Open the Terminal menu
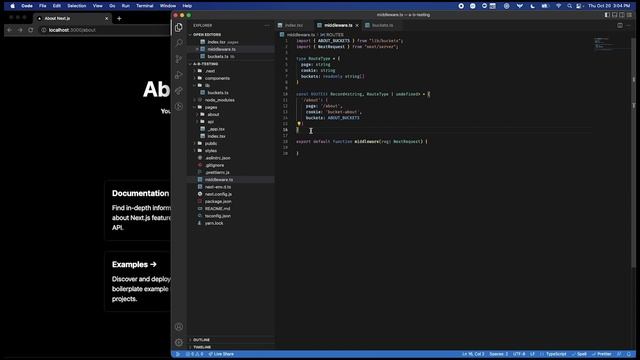The image size is (640, 360). pyautogui.click(x=144, y=6)
